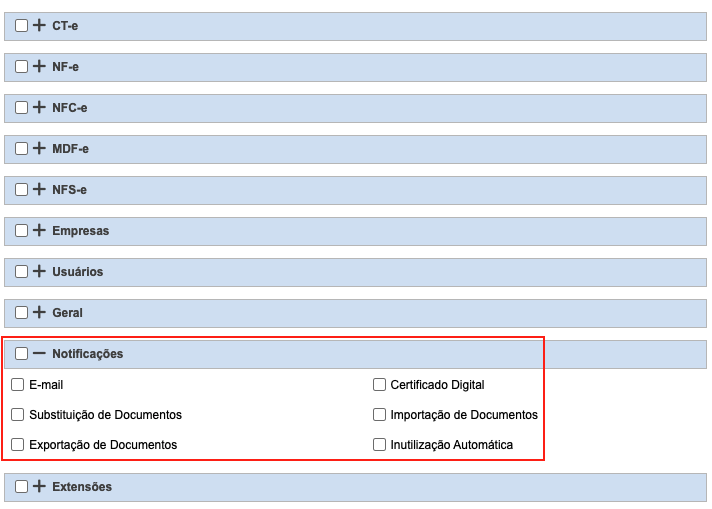The width and height of the screenshot is (712, 509).
Task: Check the Exportação de Documentos checkbox
Action: click(18, 445)
